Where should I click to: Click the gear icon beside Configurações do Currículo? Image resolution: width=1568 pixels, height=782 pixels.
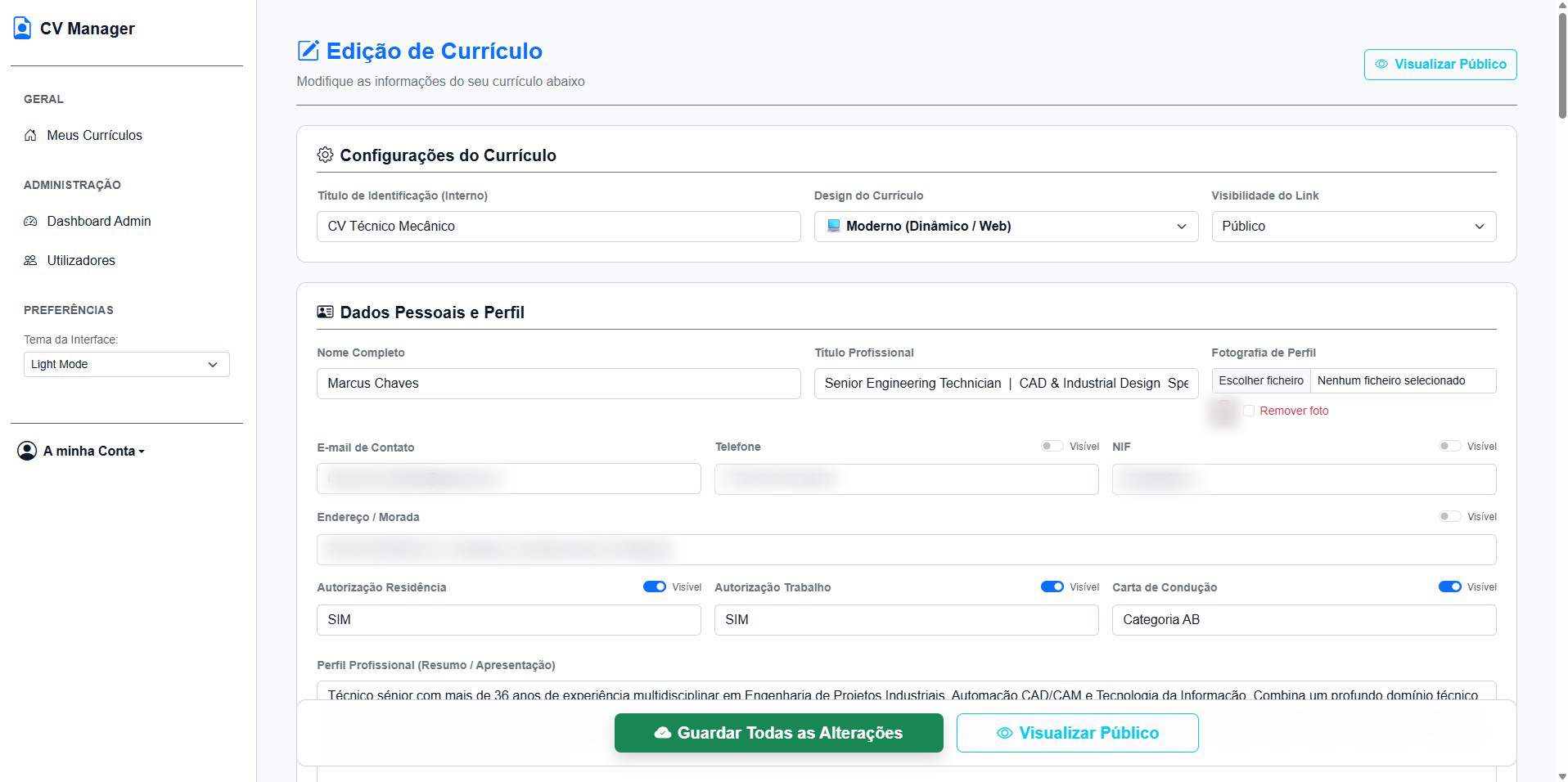click(x=325, y=155)
